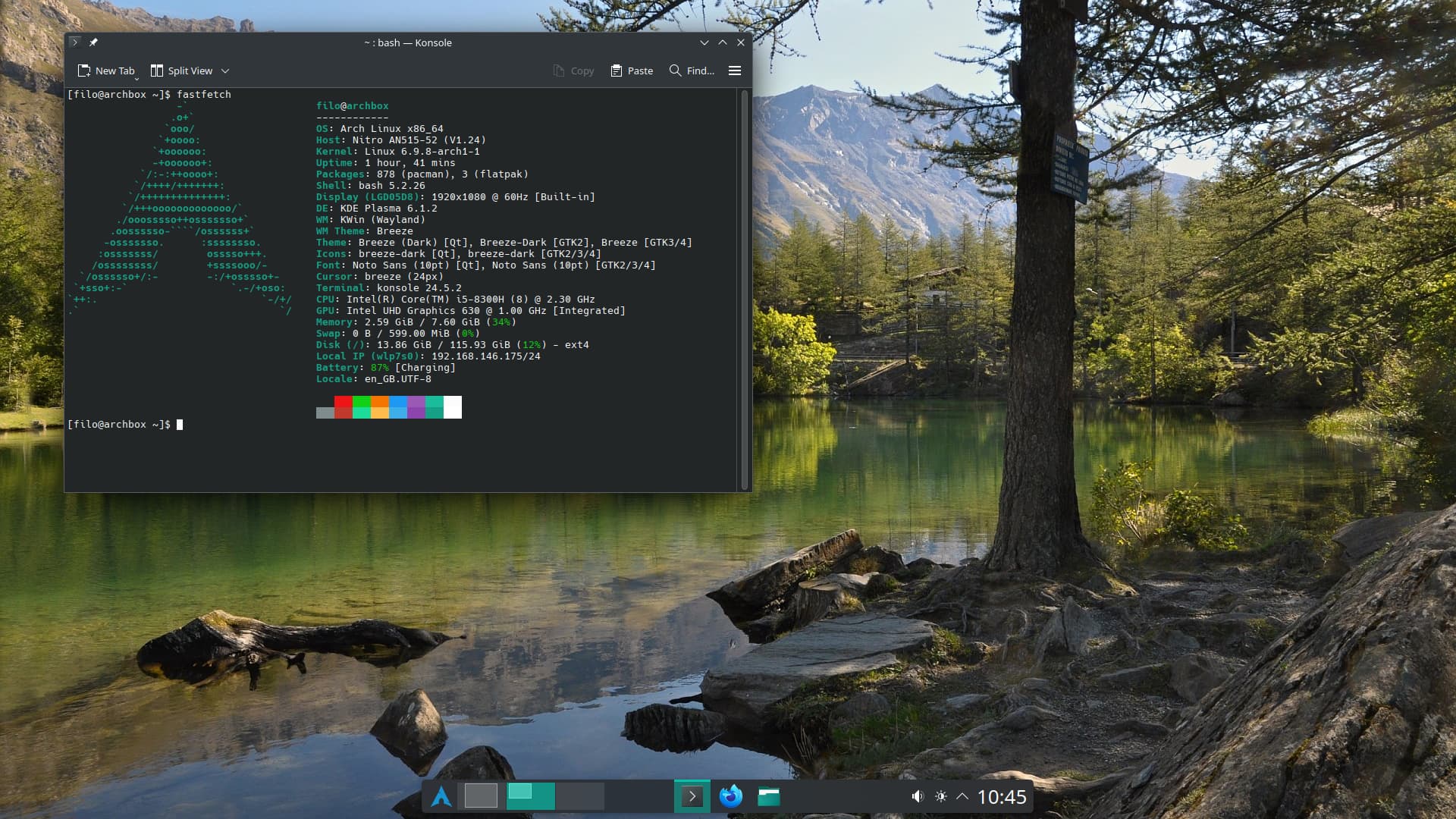Click the 'Swap: 0 B / 599.00 MiB' line

tap(398, 334)
